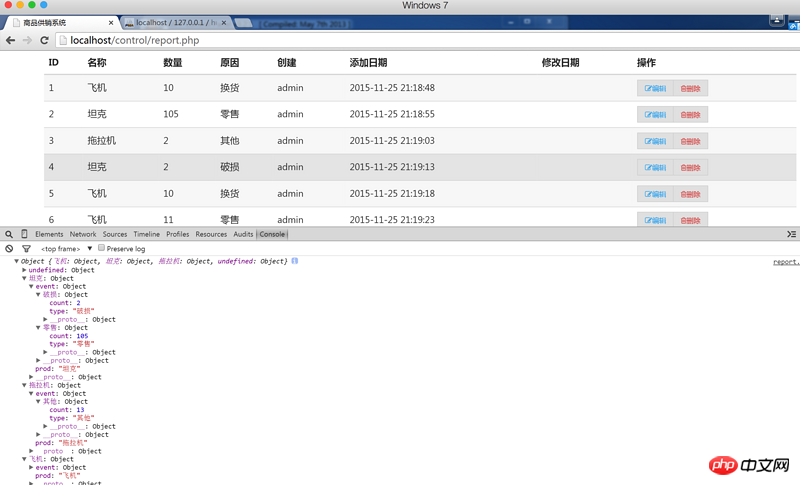Open the DevTools search magnifier icon

point(9,234)
